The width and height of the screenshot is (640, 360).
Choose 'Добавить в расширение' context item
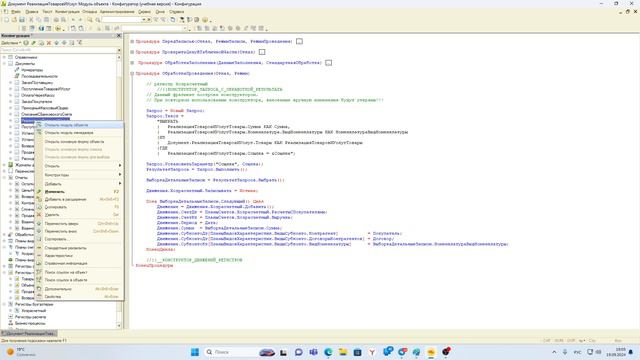coord(80,199)
